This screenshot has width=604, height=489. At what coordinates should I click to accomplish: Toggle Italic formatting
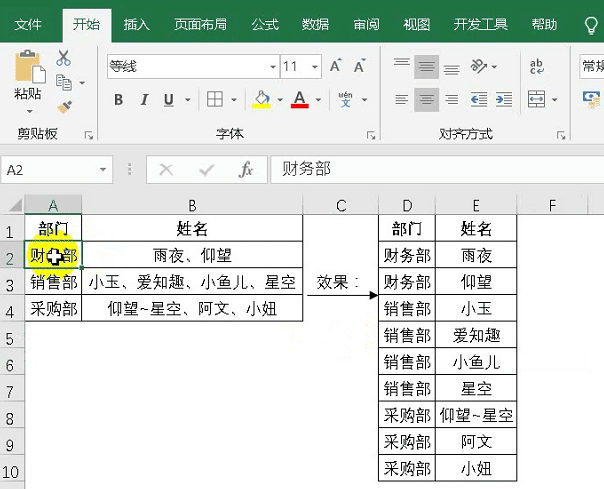(143, 100)
